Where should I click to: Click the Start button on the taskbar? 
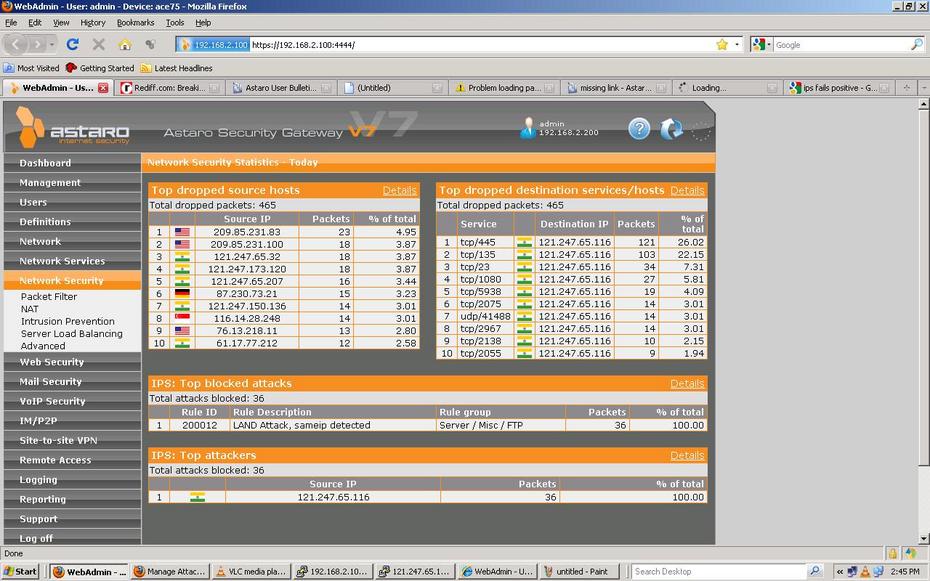coord(21,572)
